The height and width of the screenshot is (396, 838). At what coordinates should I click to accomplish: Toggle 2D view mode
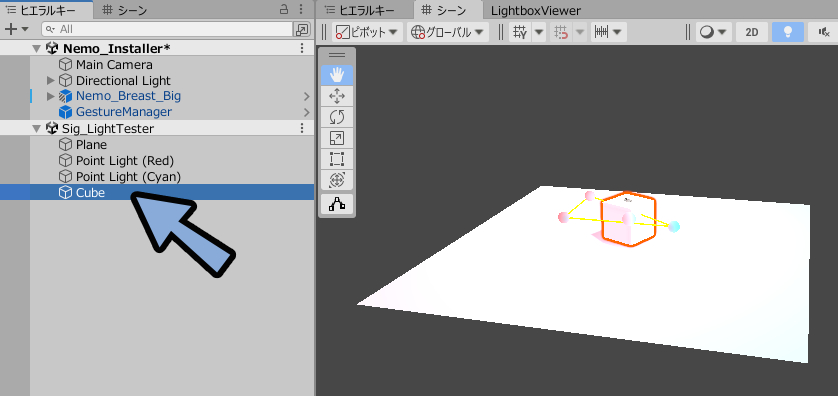[751, 32]
